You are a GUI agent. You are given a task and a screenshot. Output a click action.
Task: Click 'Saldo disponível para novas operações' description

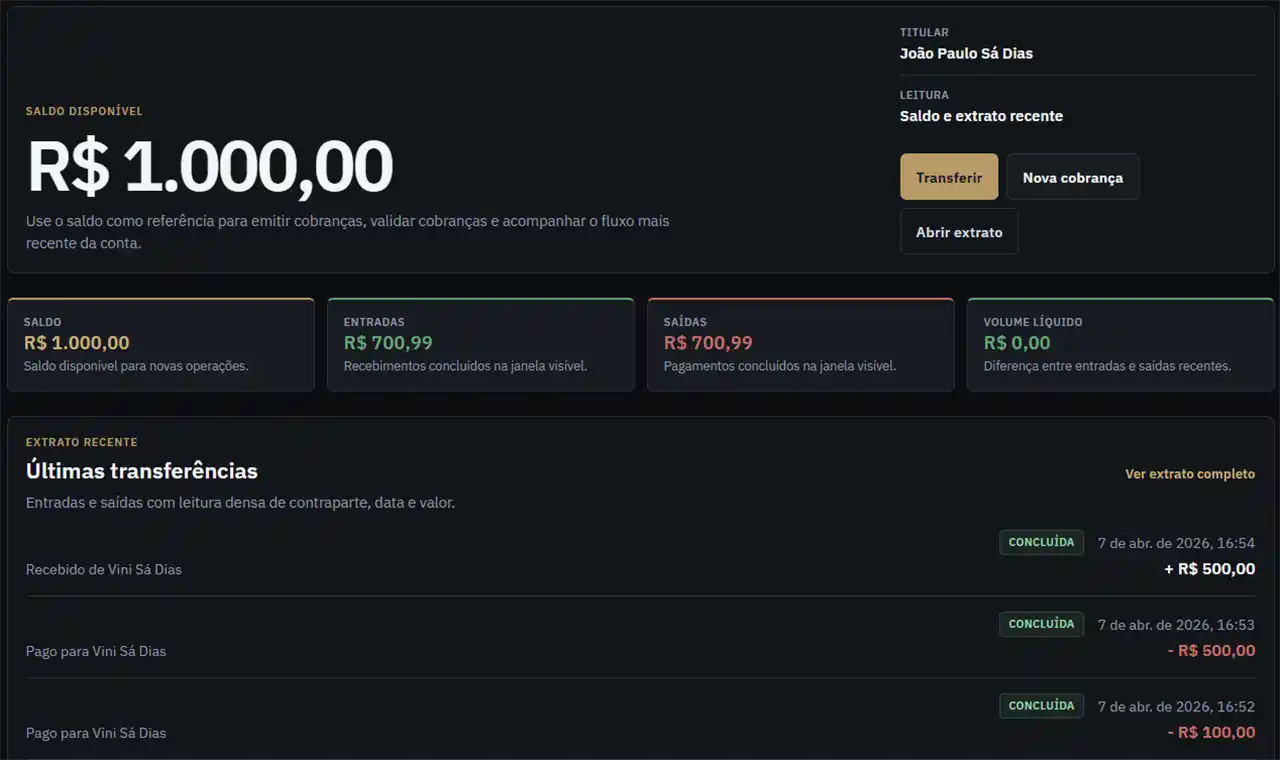pyautogui.click(x=136, y=366)
